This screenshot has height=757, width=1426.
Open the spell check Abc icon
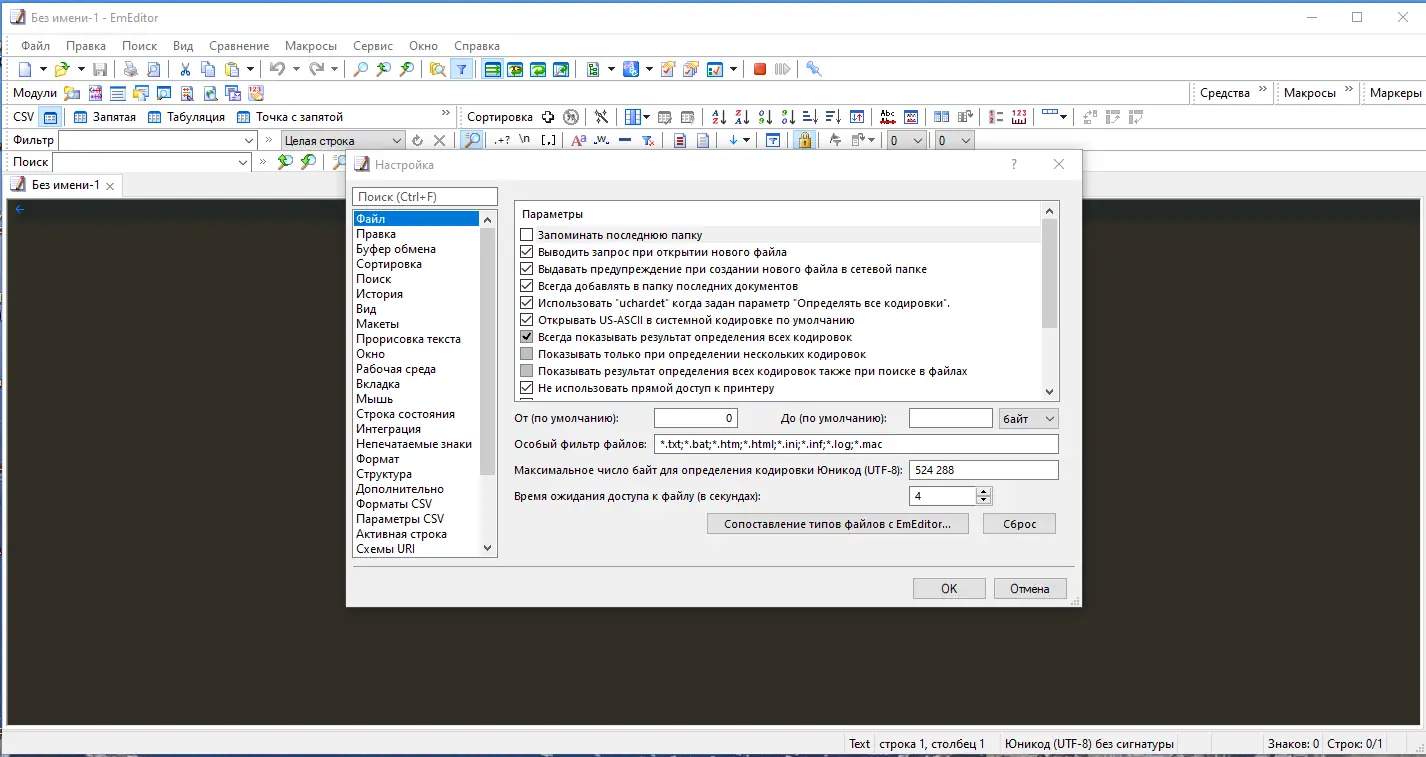point(886,116)
